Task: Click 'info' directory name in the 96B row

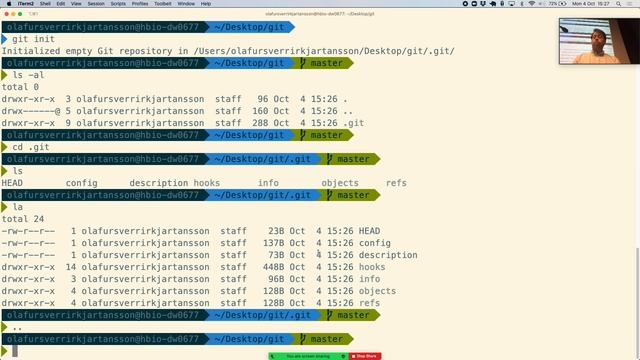Action: (369, 279)
